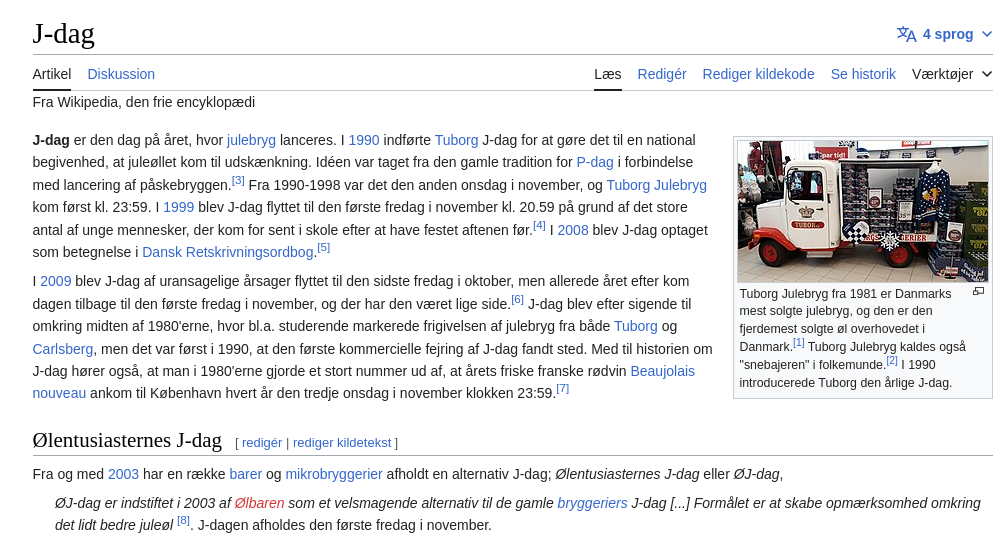The height and width of the screenshot is (552, 1008).
Task: Jump to footnote reference [8]
Action: [183, 521]
